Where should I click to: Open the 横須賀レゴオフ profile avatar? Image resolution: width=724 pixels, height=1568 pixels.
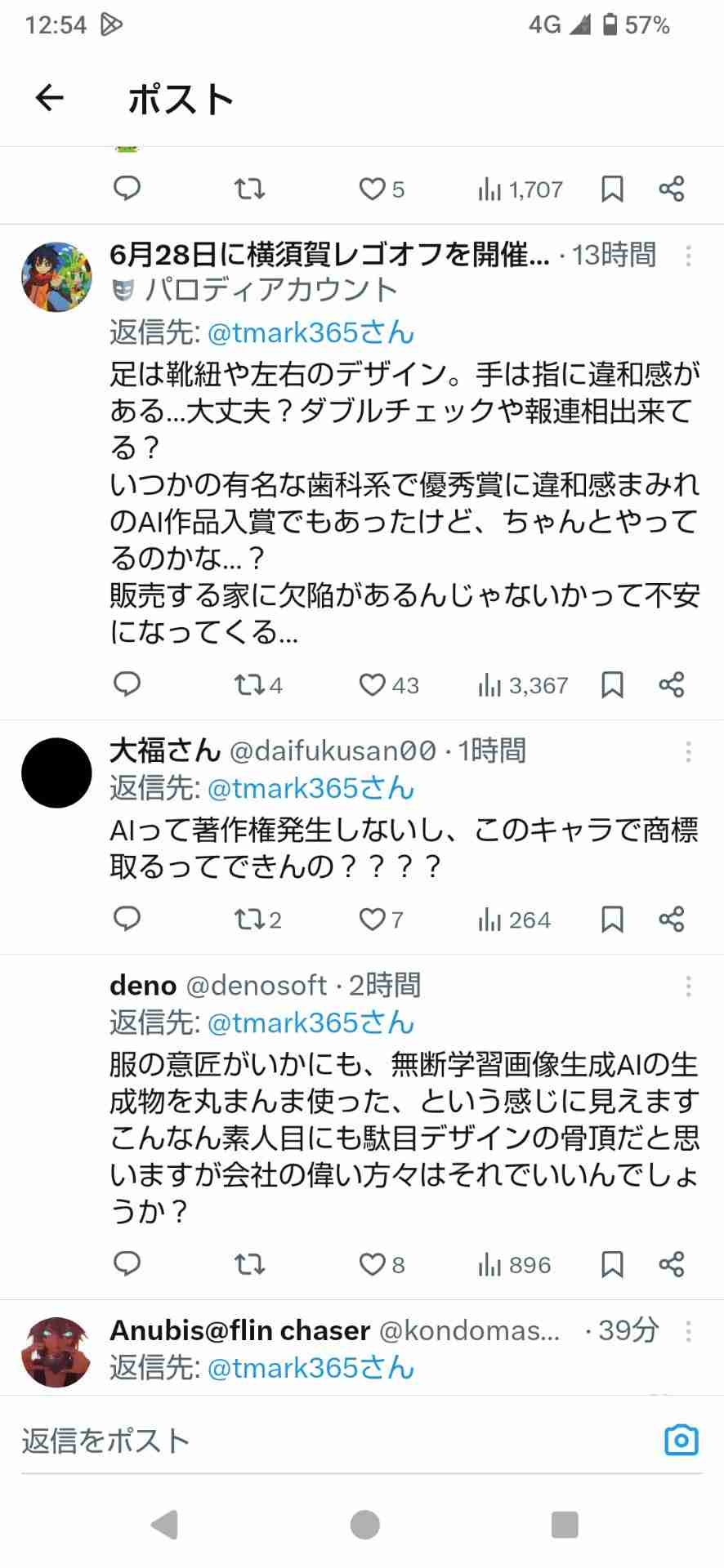[x=56, y=277]
